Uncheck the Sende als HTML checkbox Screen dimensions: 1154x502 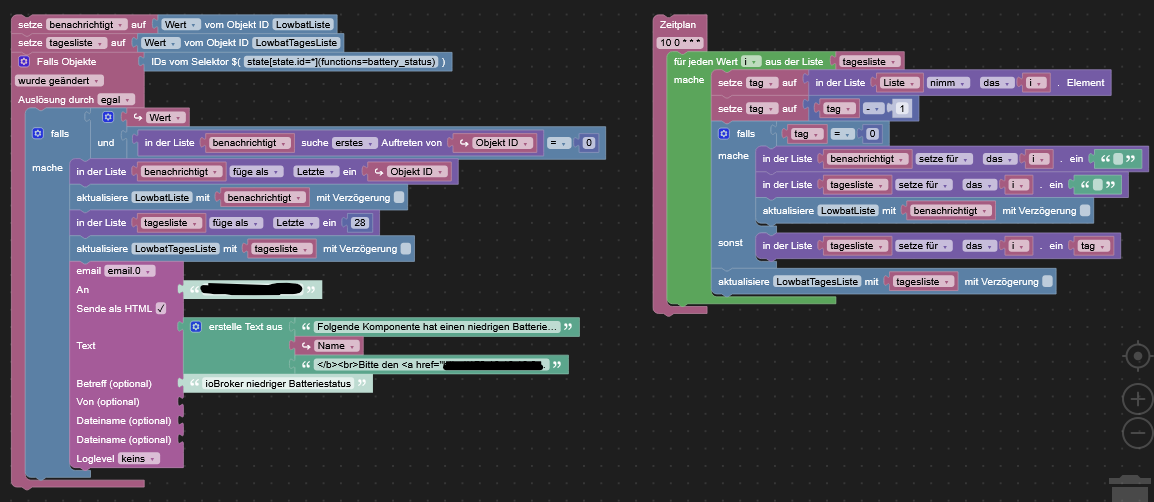tap(160, 308)
